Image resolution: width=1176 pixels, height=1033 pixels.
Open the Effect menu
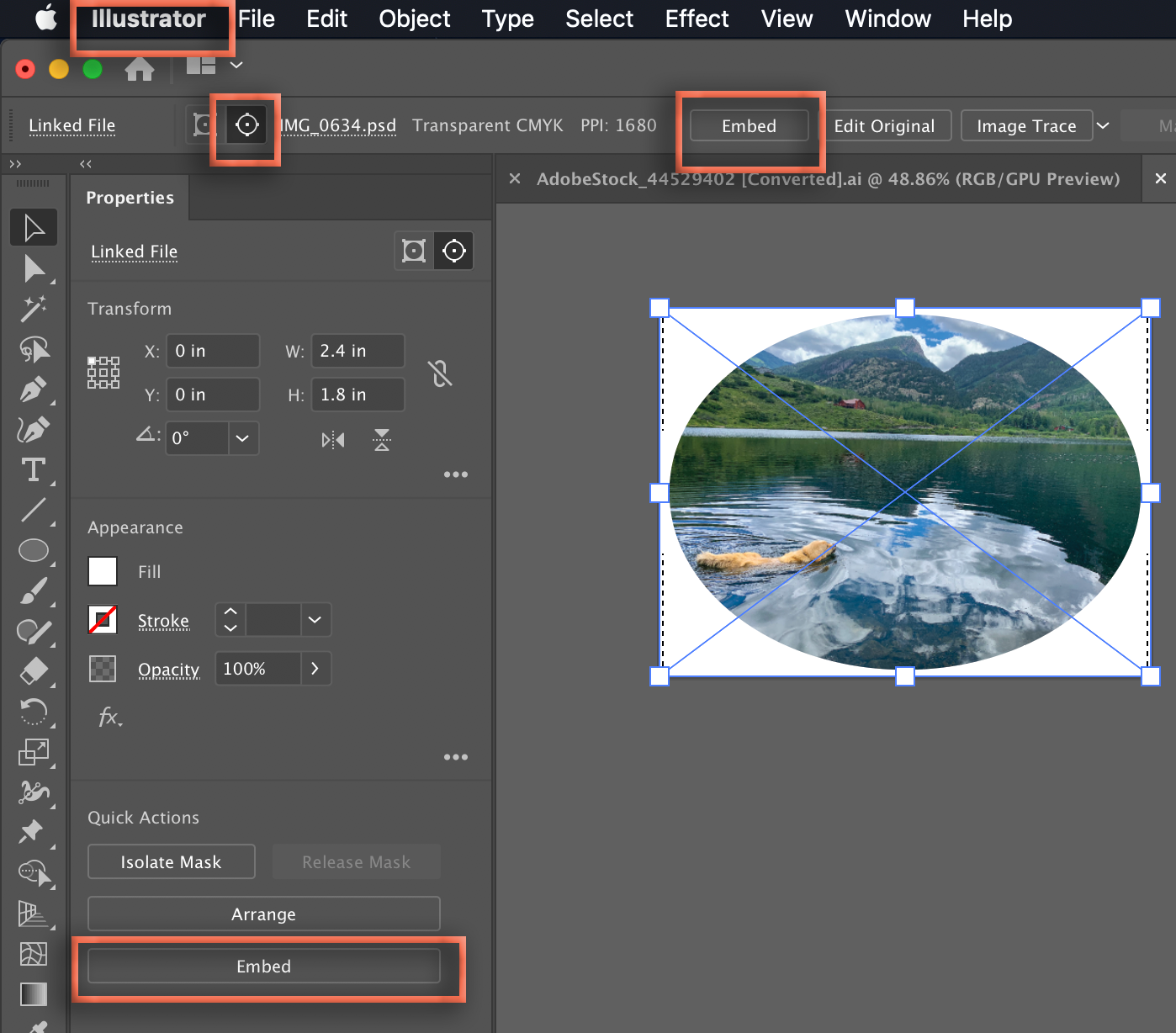pyautogui.click(x=697, y=19)
